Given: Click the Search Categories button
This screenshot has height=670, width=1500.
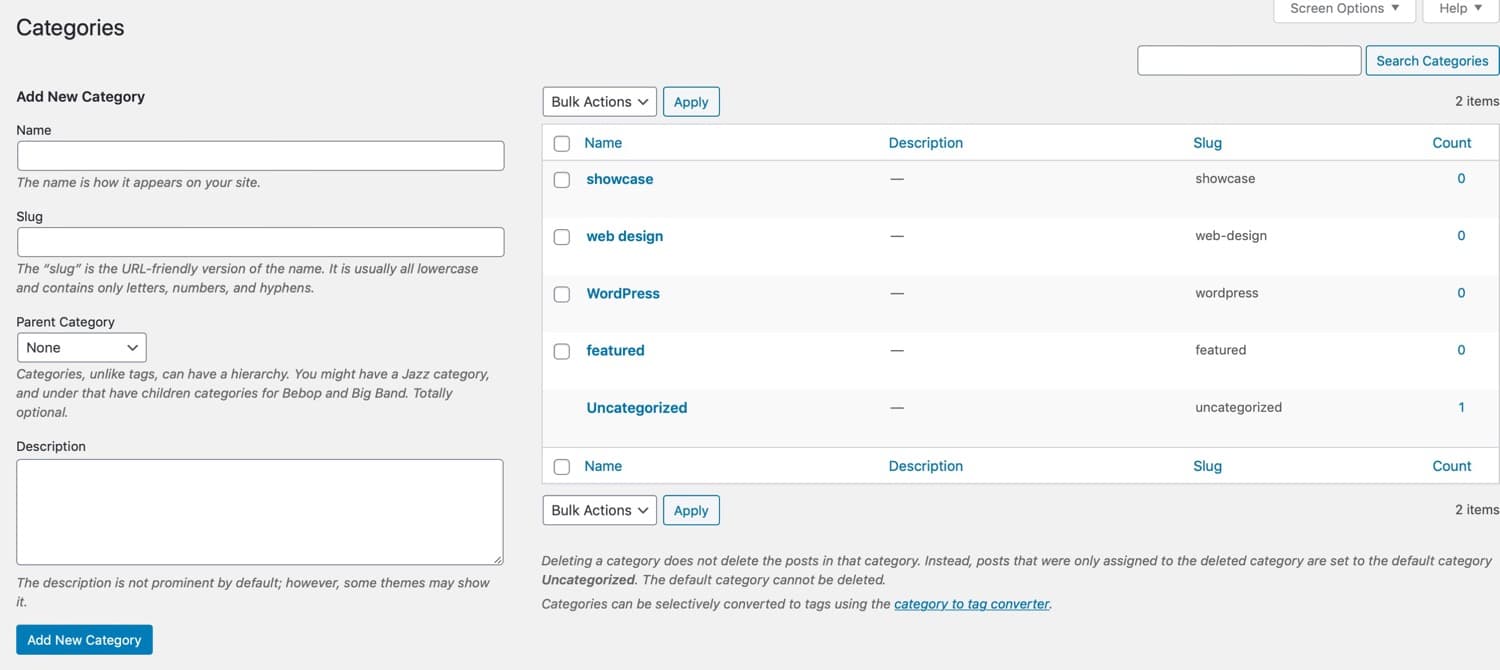Looking at the screenshot, I should click(1431, 60).
